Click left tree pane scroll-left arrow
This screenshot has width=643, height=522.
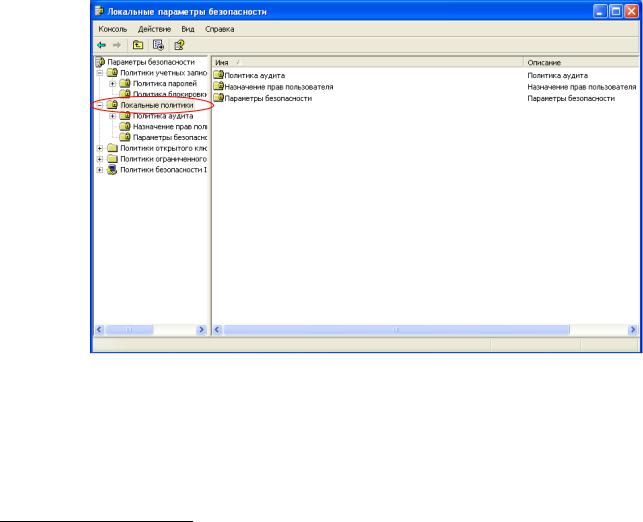(x=99, y=330)
